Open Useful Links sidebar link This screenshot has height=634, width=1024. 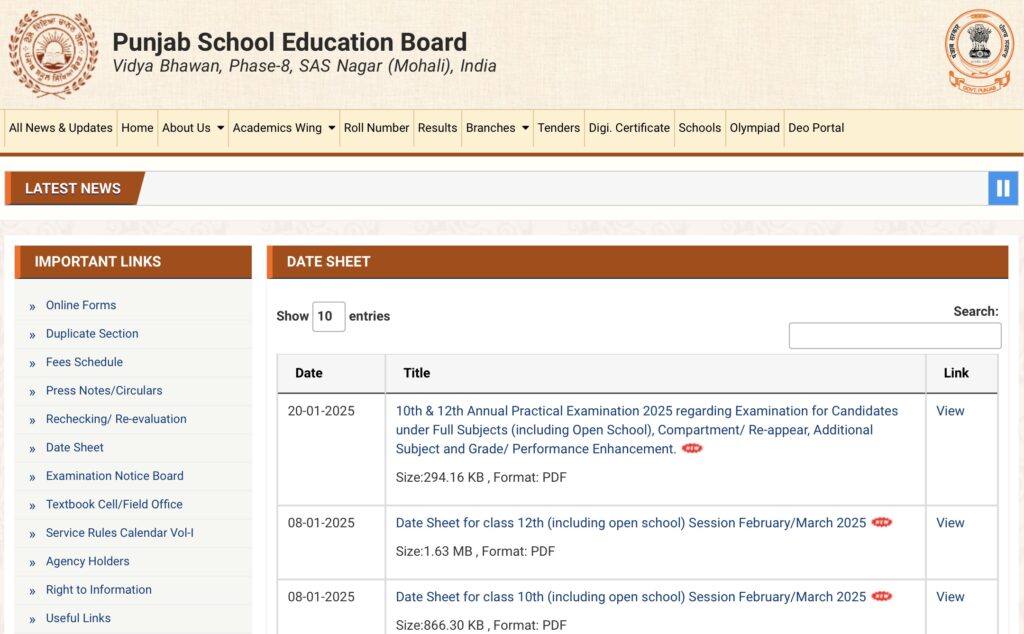click(x=78, y=618)
